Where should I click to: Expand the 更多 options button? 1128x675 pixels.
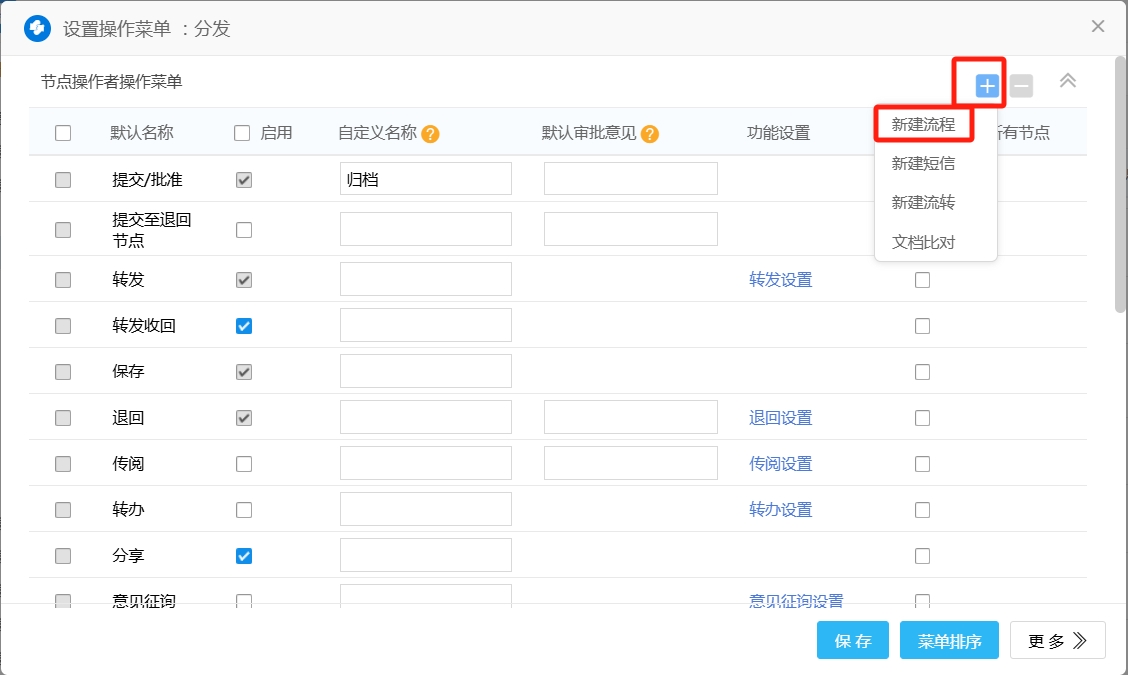pos(1057,641)
